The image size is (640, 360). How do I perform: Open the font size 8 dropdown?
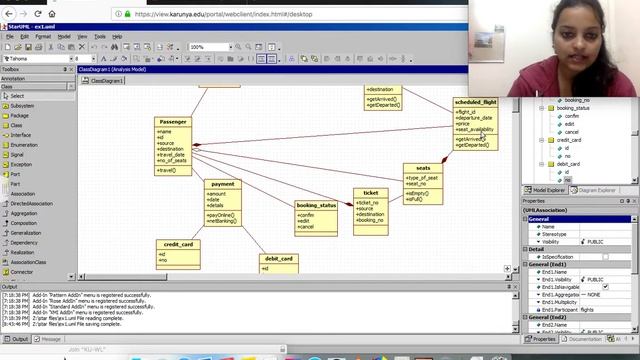tap(93, 59)
